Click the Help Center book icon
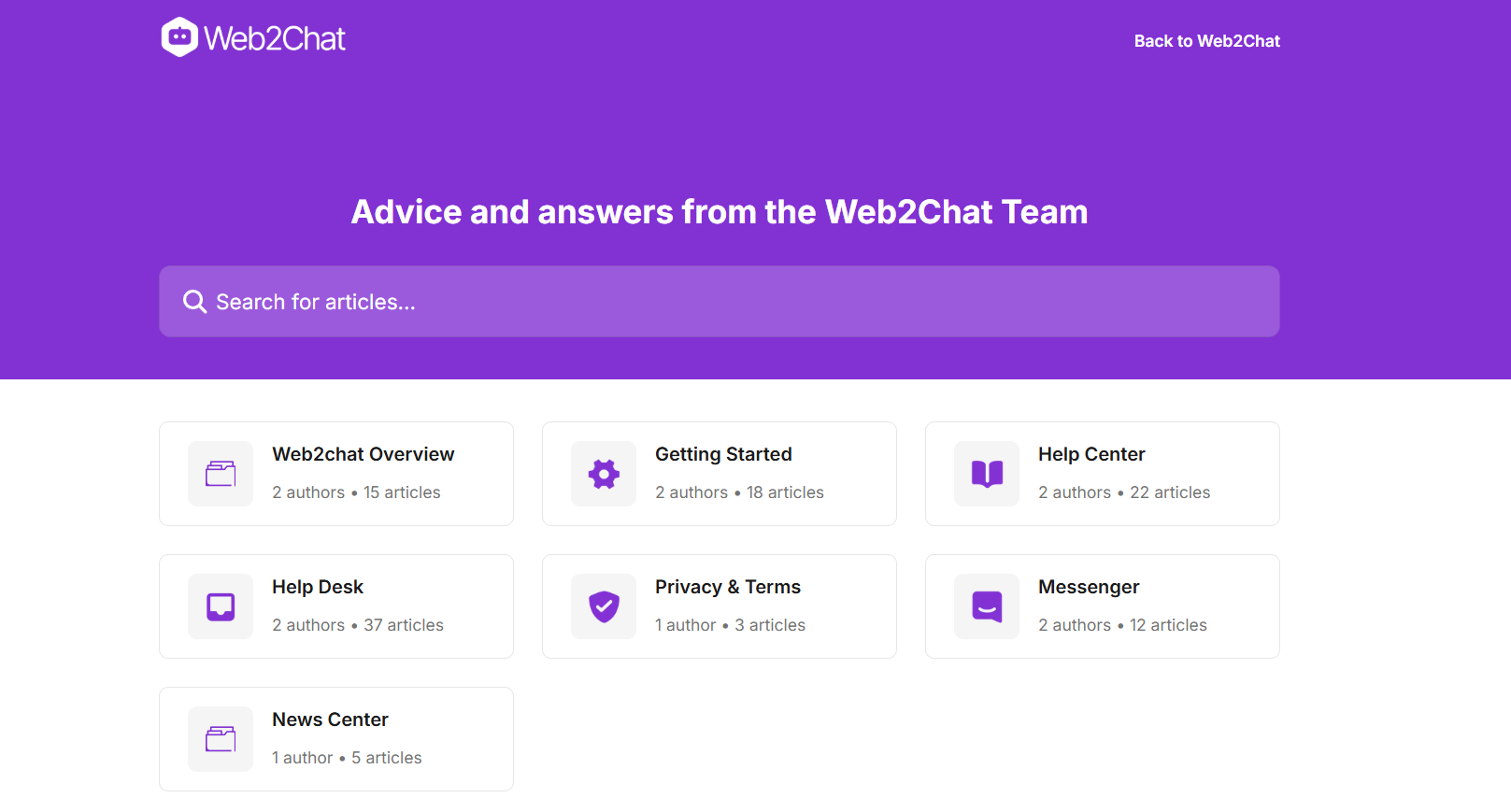The width and height of the screenshot is (1511, 812). 987,474
